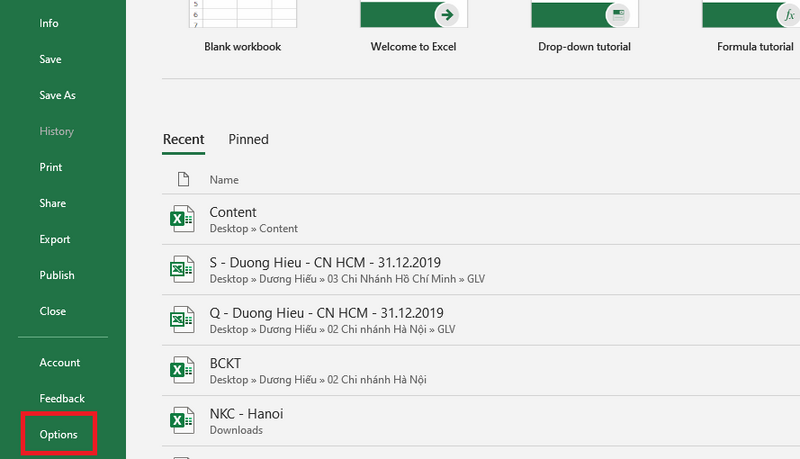Open the Print page

[51, 167]
